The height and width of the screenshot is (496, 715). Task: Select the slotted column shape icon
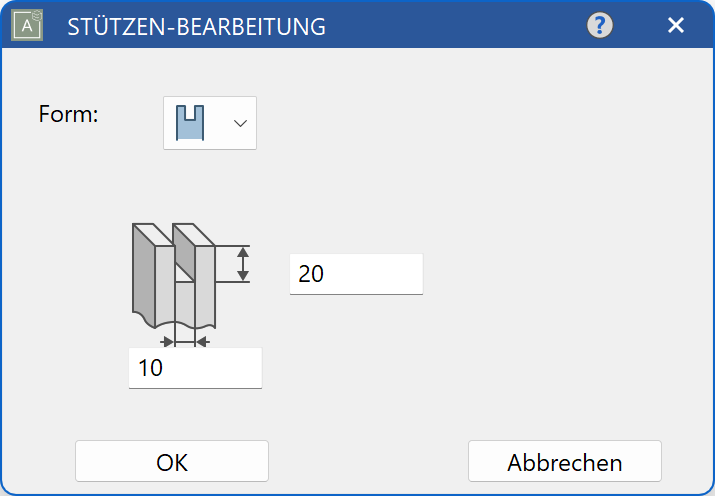click(x=190, y=122)
